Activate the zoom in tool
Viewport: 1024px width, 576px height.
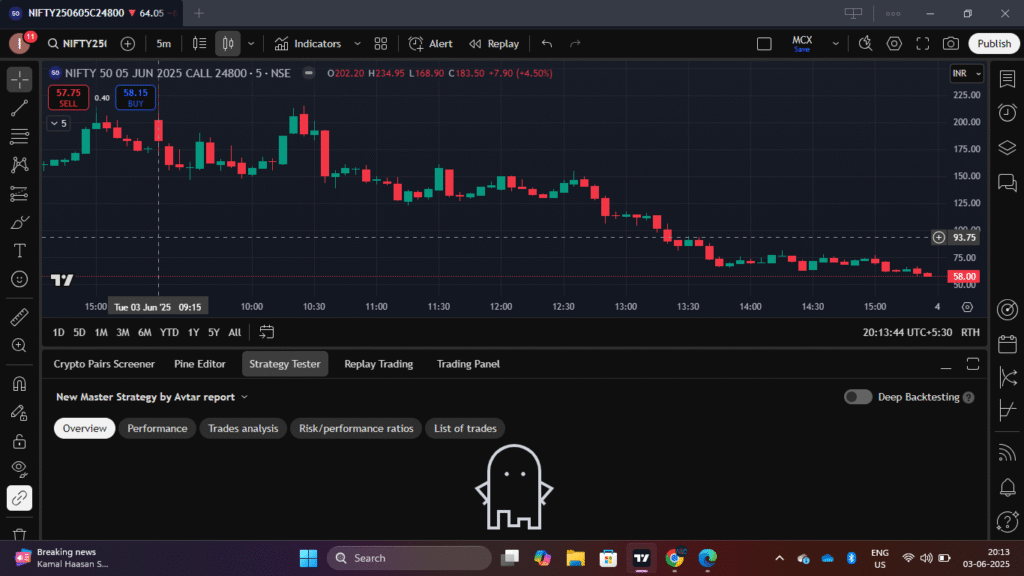(x=20, y=345)
